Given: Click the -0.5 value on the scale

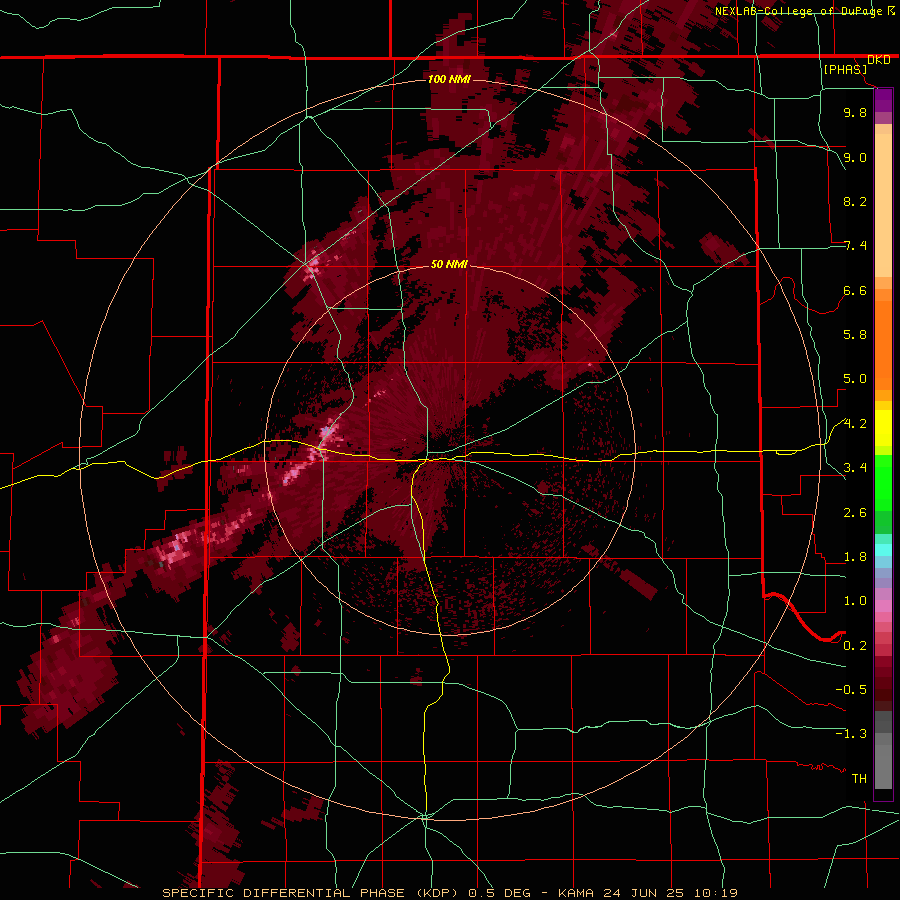Looking at the screenshot, I should (x=851, y=690).
